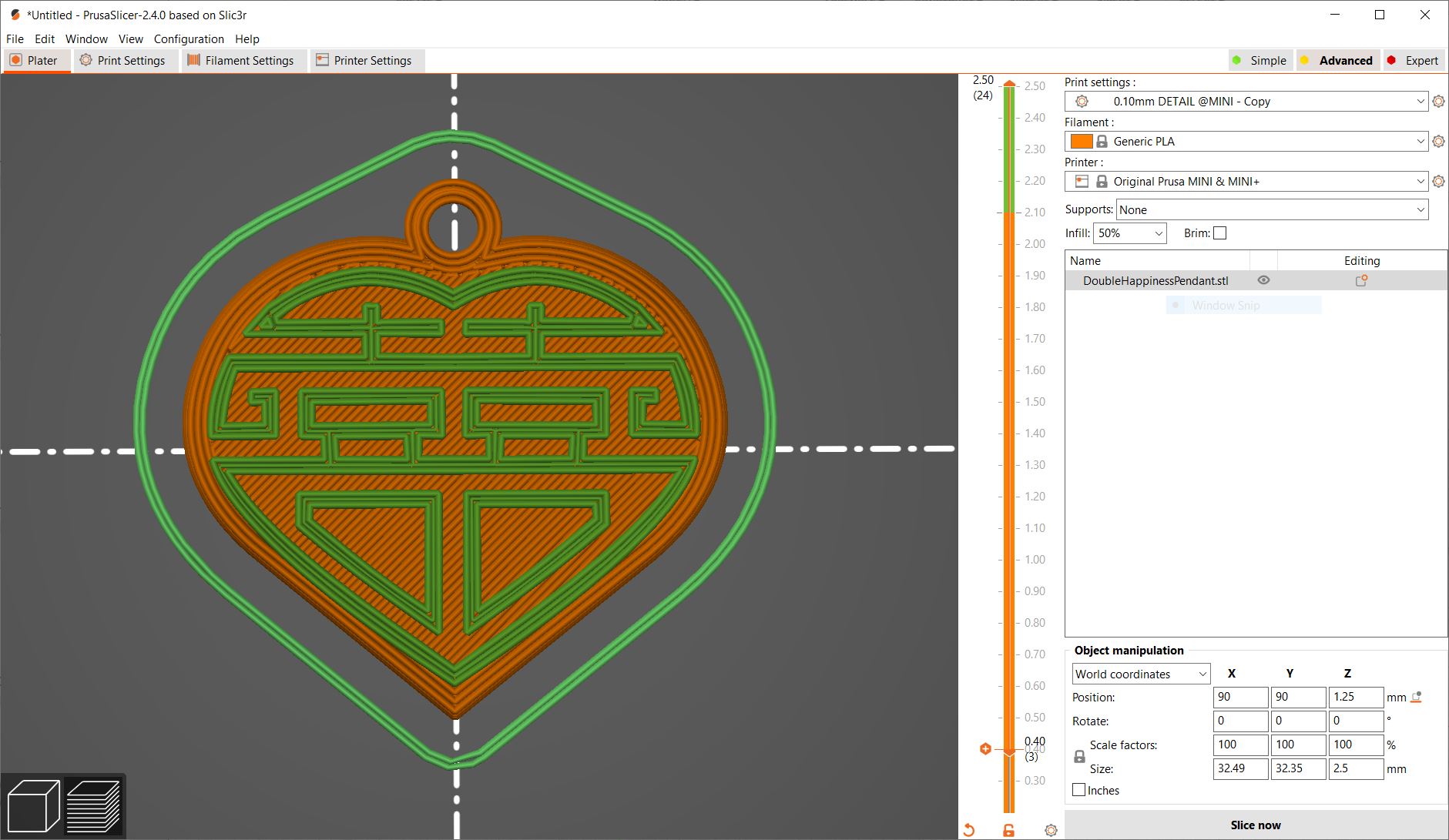
Task: Click the Slice now button
Action: coord(1256,825)
